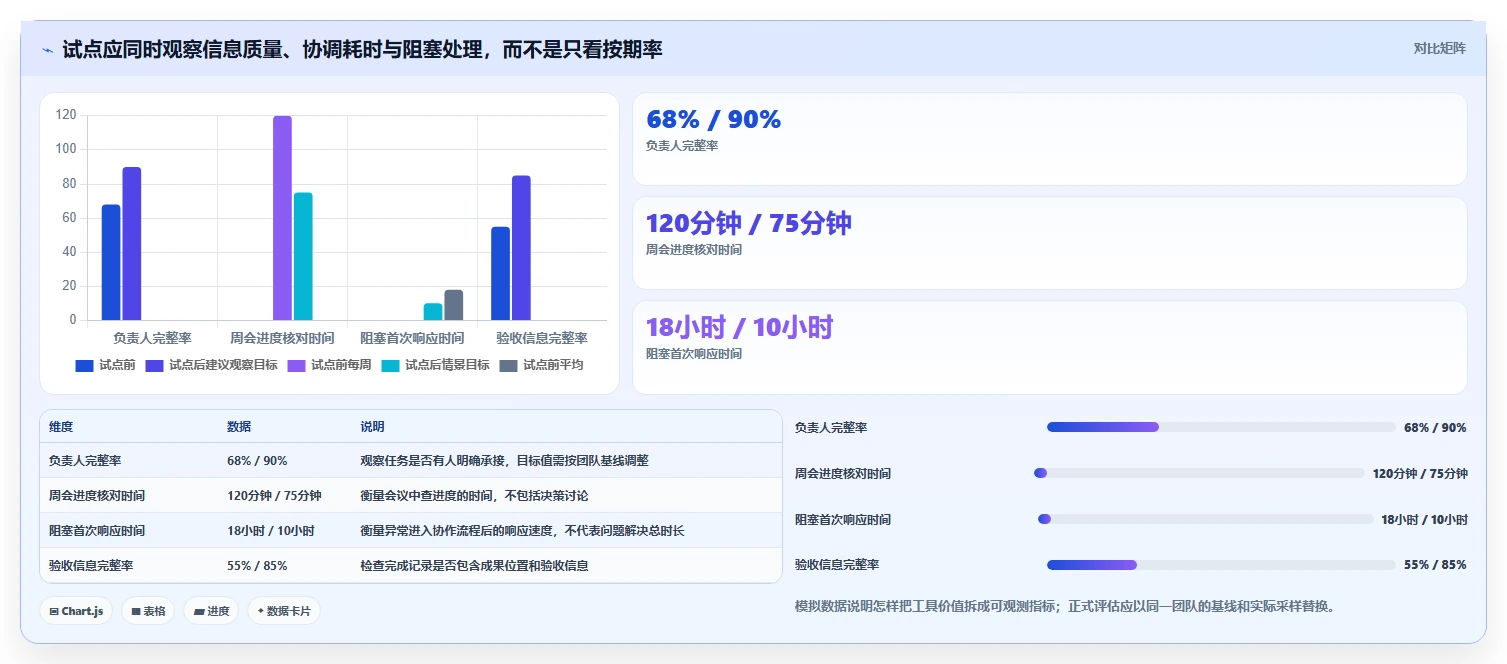Click the pulse icon before the header title
Image resolution: width=1507 pixels, height=664 pixels.
(47, 50)
